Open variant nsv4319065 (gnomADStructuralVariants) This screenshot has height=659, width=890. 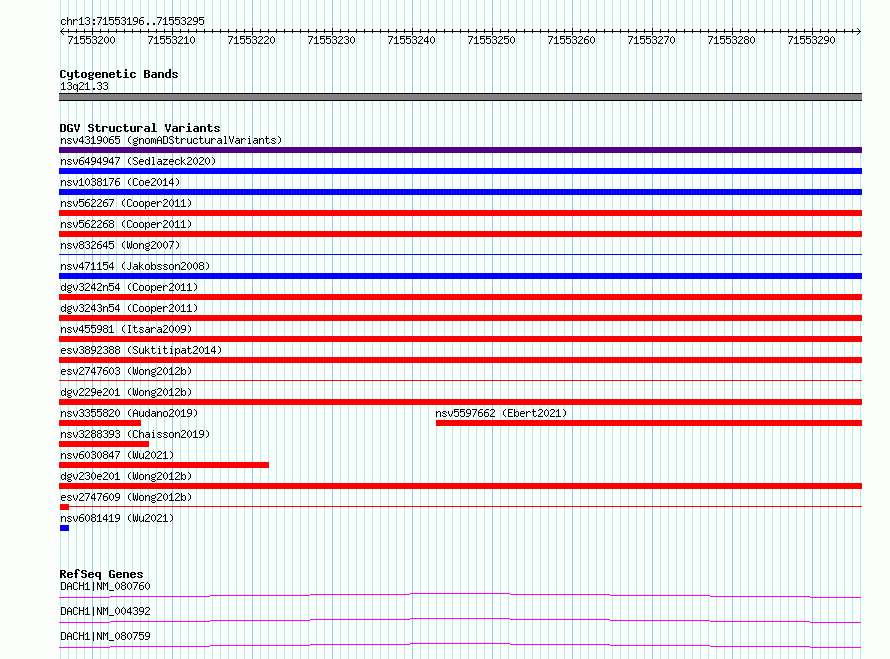pyautogui.click(x=171, y=140)
